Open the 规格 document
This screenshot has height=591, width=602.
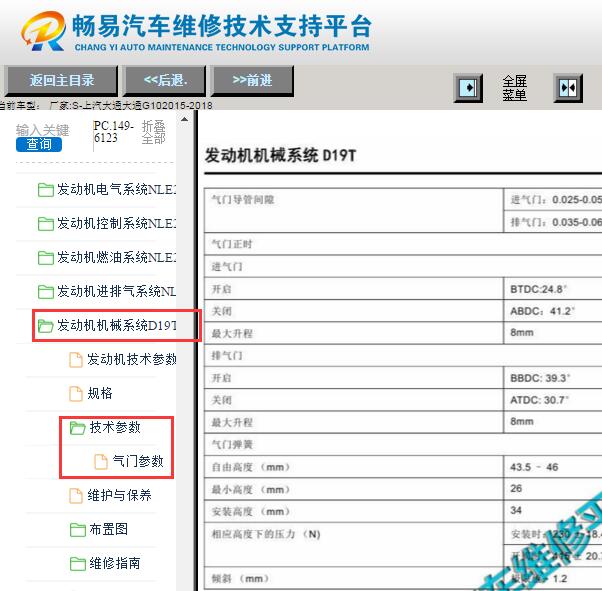click(100, 393)
